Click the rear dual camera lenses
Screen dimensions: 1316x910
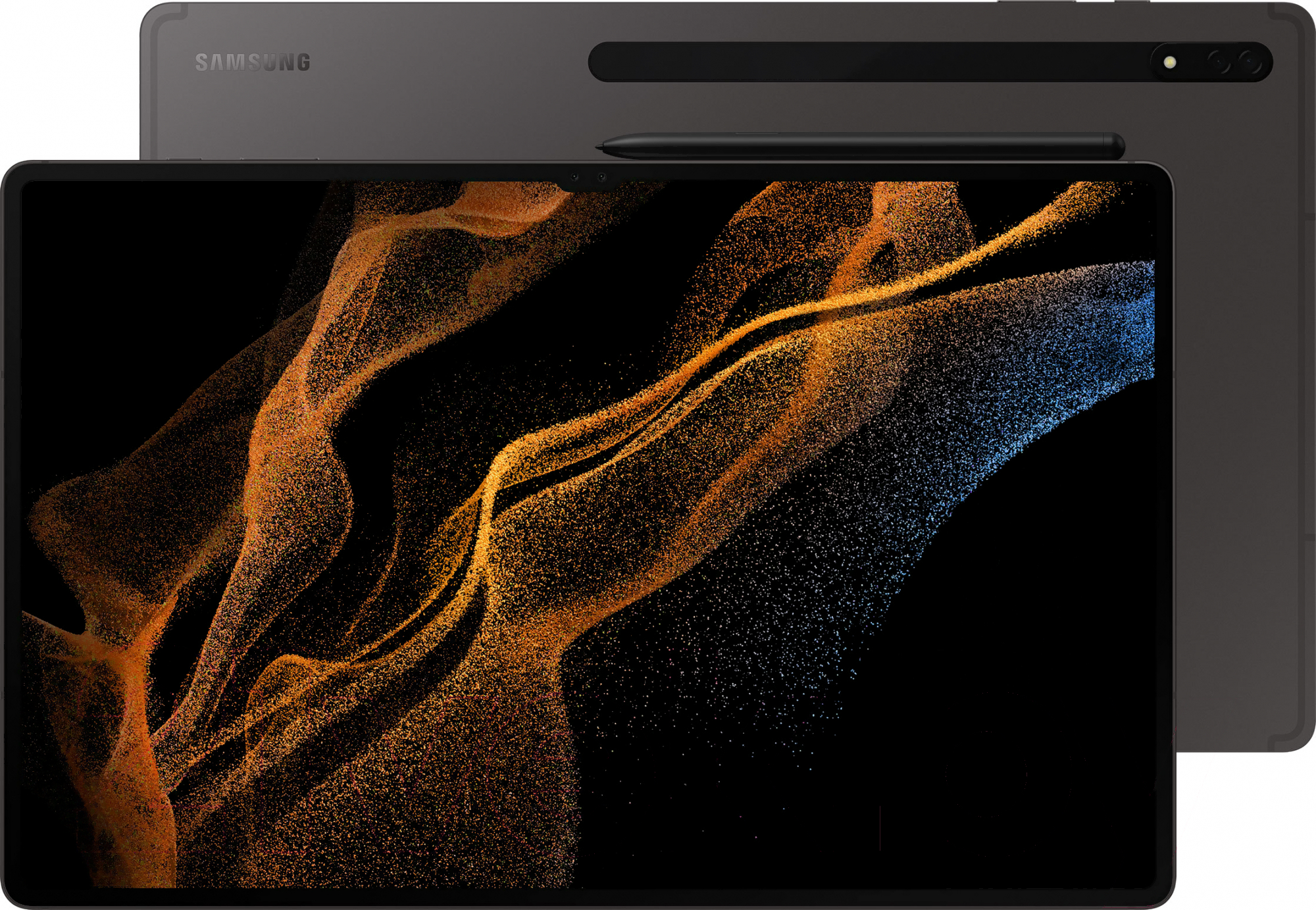[x=1234, y=63]
